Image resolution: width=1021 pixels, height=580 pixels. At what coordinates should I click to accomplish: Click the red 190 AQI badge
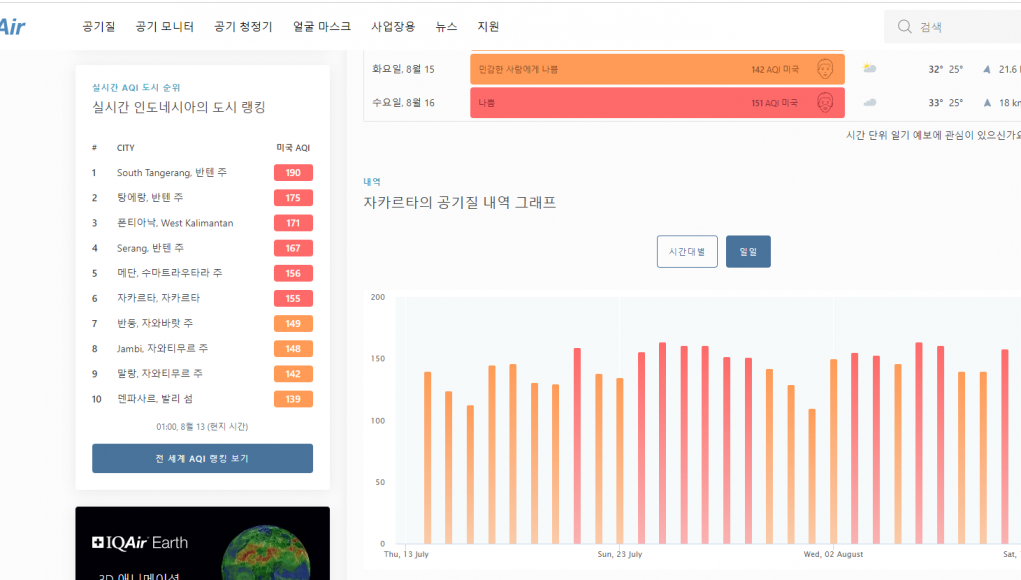[x=293, y=173]
